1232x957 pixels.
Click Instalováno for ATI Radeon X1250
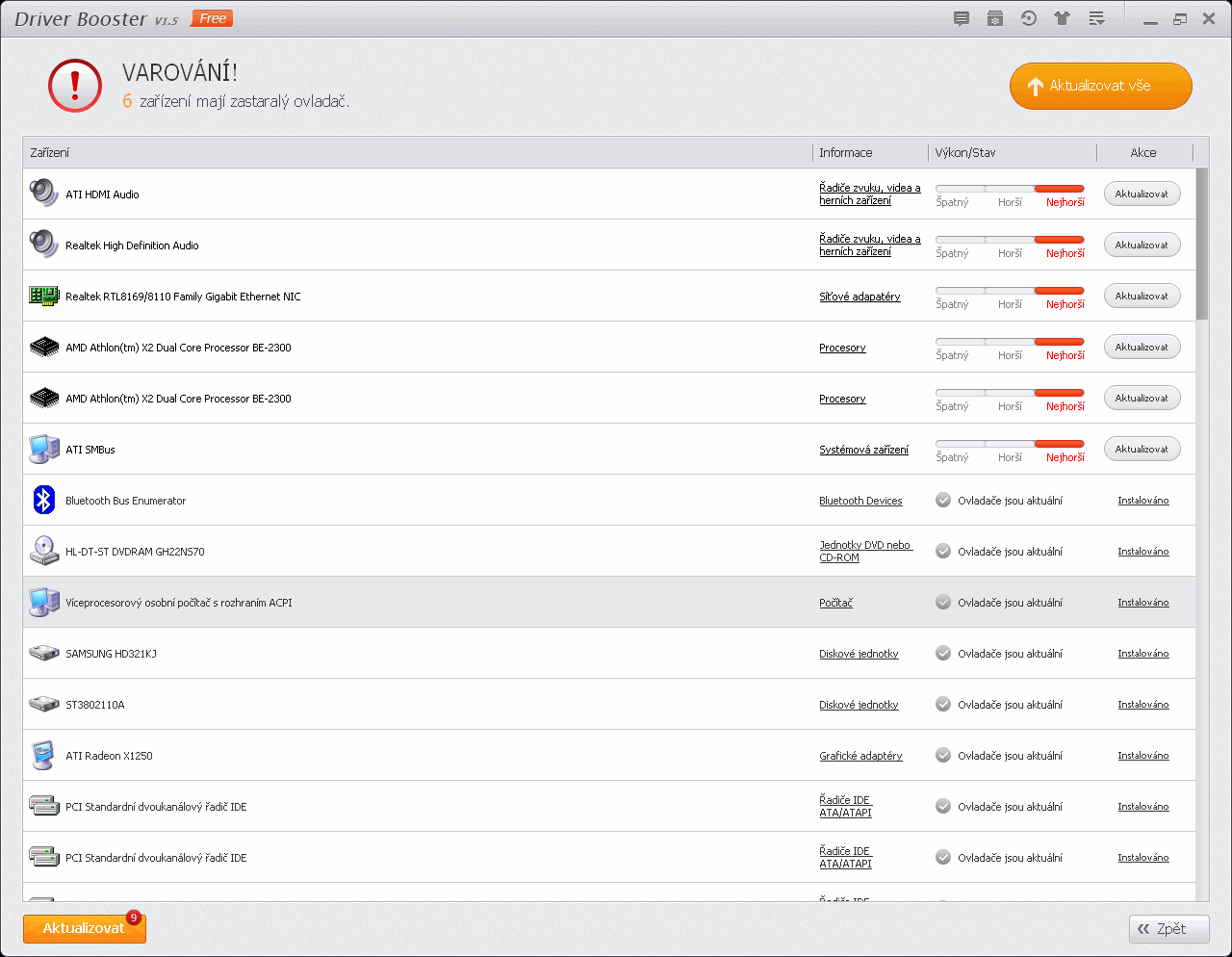click(1143, 756)
